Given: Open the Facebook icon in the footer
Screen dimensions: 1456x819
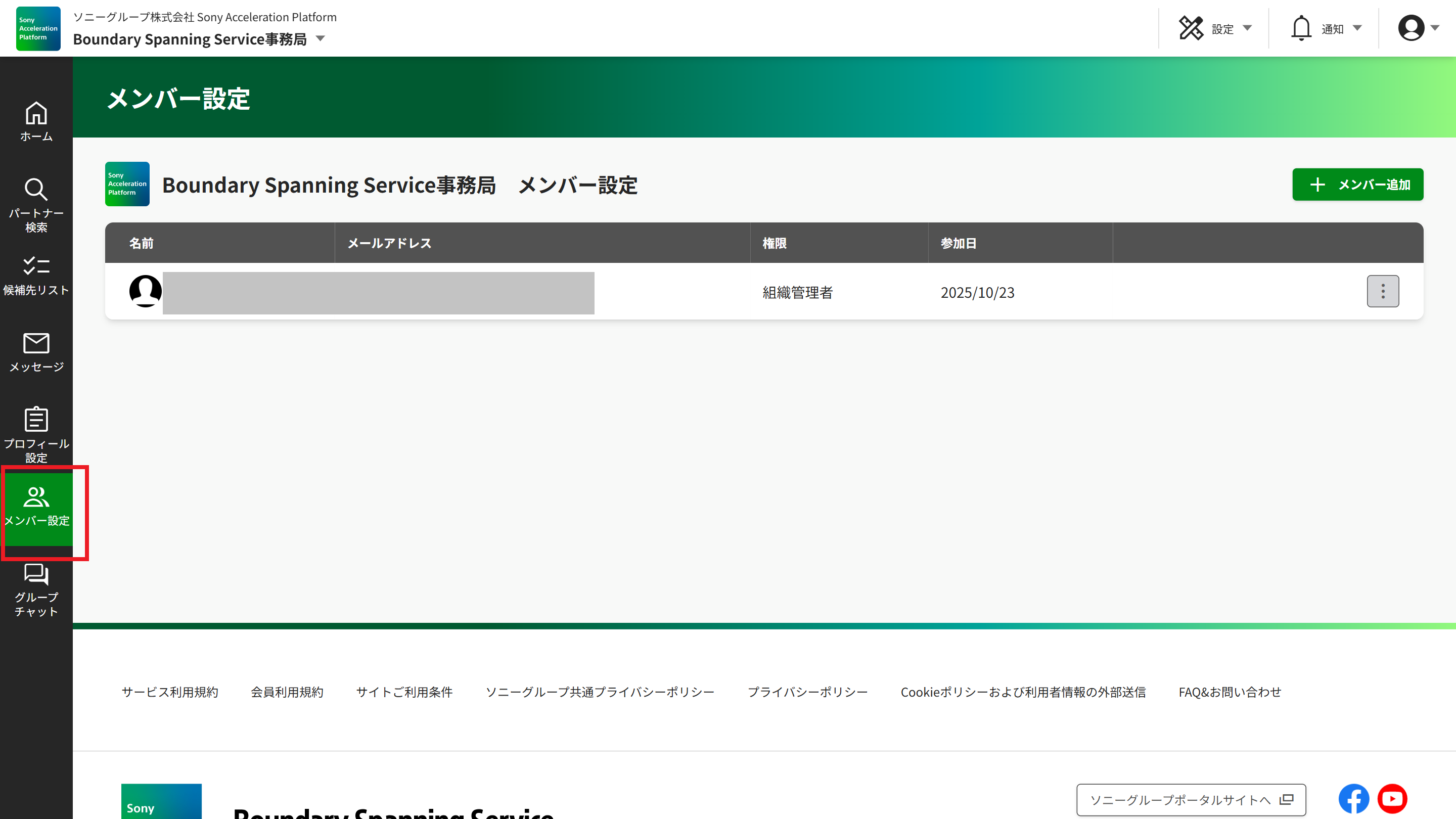Looking at the screenshot, I should pos(1353,799).
